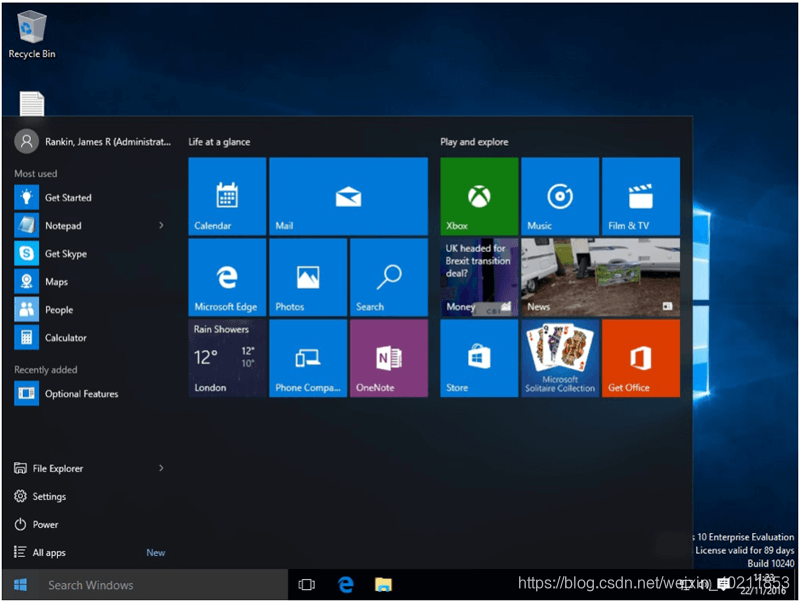
Task: Expand File Explorer jump list arrow
Action: pos(161,468)
